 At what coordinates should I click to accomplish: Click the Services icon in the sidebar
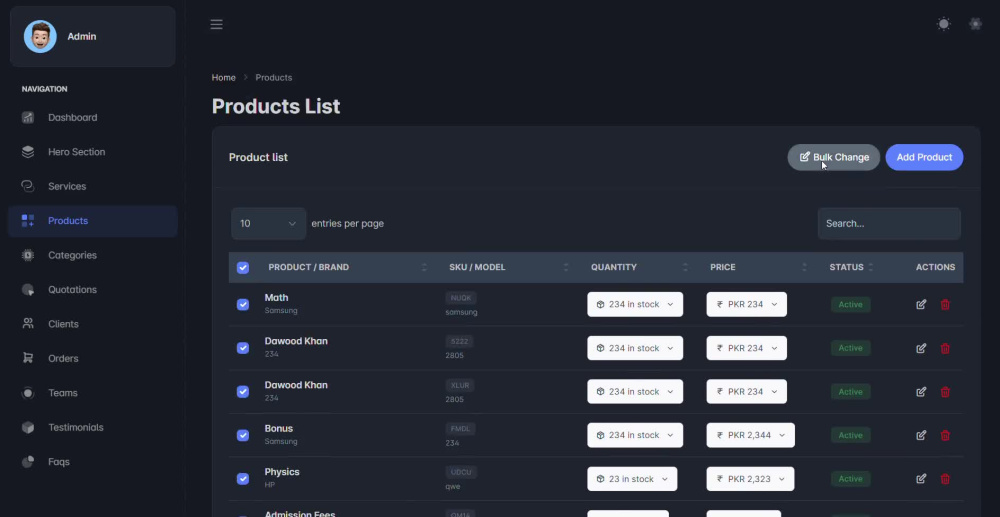click(x=28, y=186)
